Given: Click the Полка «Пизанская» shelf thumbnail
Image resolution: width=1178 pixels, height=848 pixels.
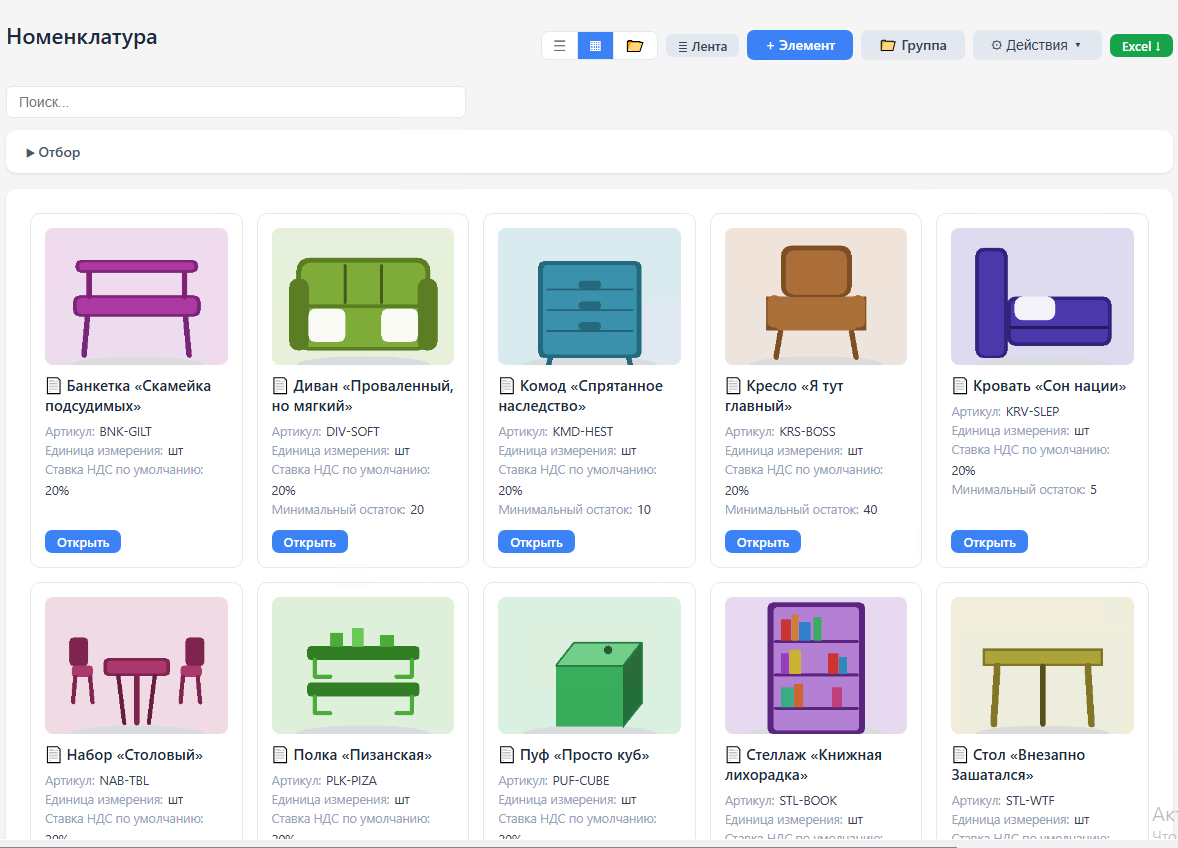Looking at the screenshot, I should click(363, 665).
